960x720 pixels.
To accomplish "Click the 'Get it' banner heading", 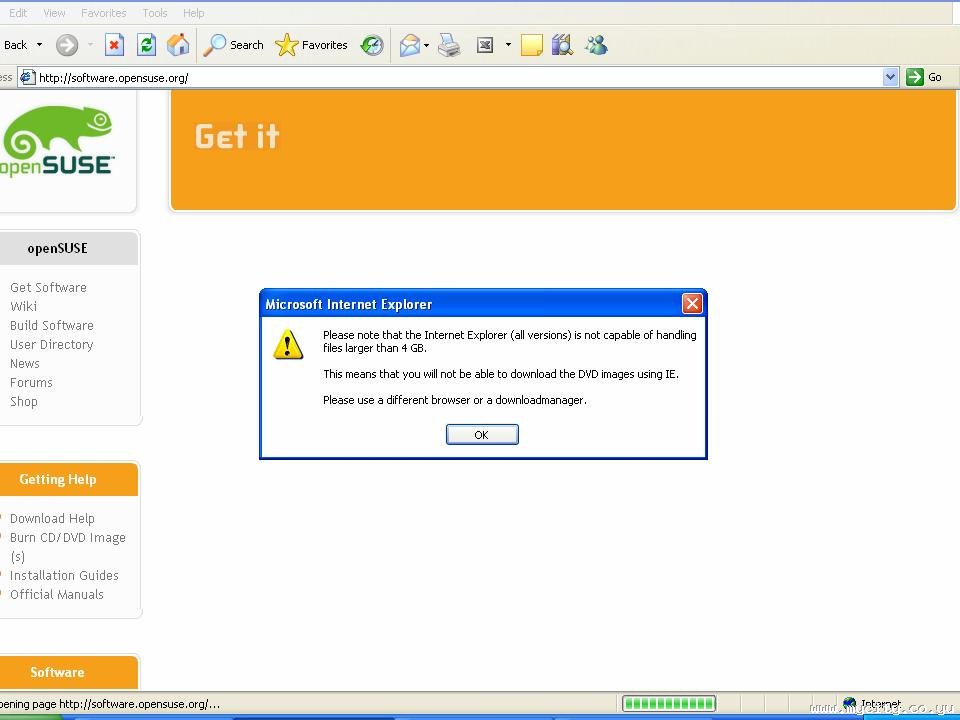I will 238,136.
